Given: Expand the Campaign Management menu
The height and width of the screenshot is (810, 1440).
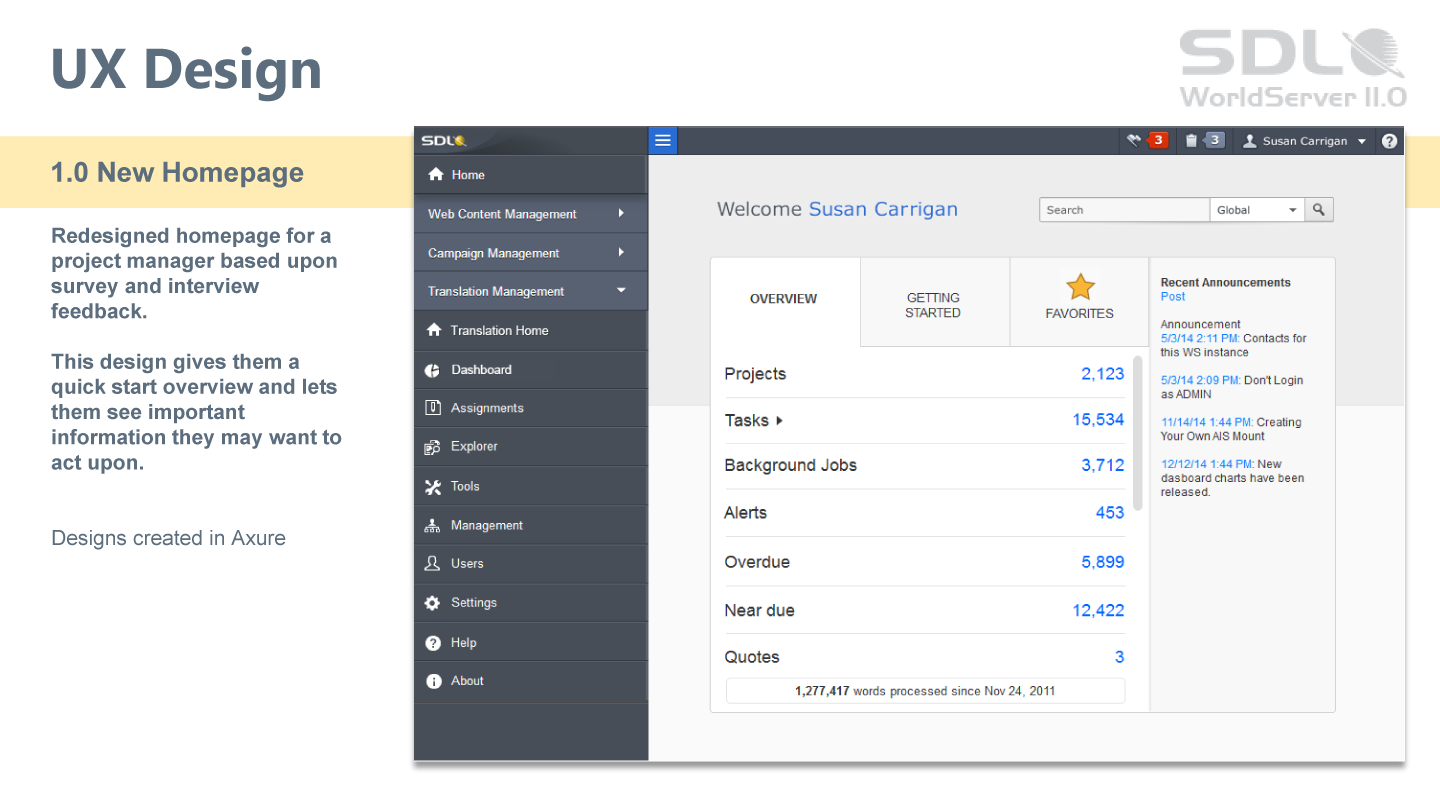Looking at the screenshot, I should (x=530, y=253).
